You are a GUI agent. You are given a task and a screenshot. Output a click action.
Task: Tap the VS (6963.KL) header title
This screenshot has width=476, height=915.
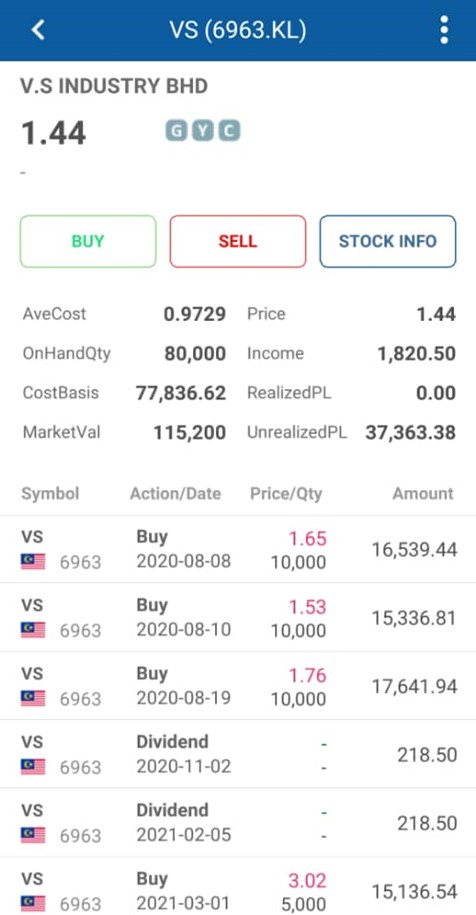point(238,30)
